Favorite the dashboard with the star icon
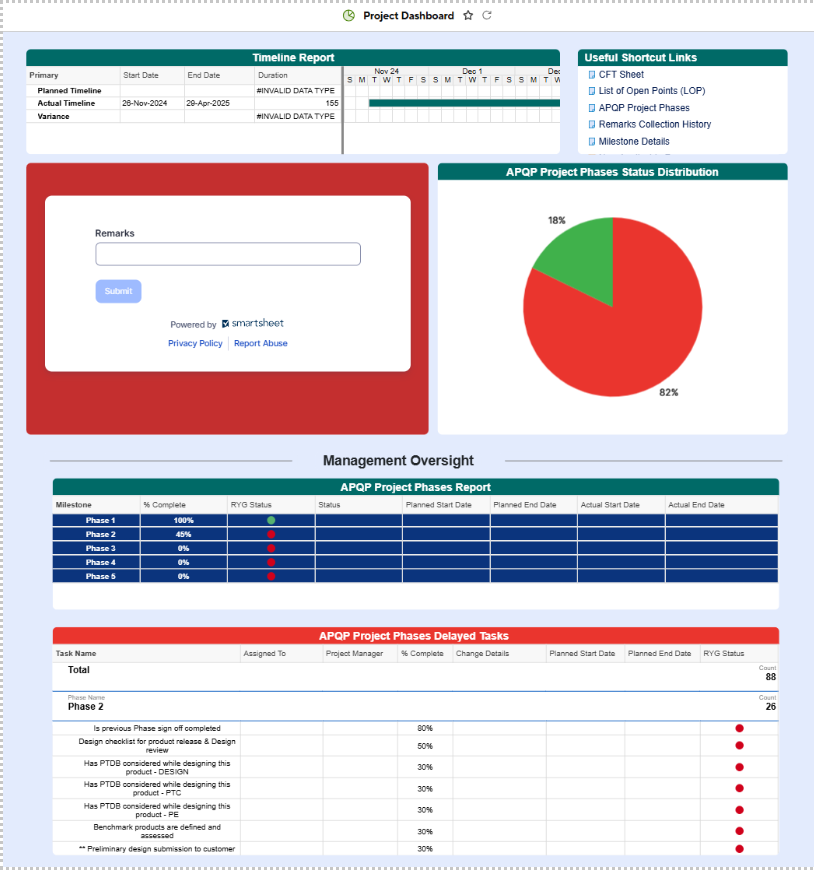 point(468,16)
